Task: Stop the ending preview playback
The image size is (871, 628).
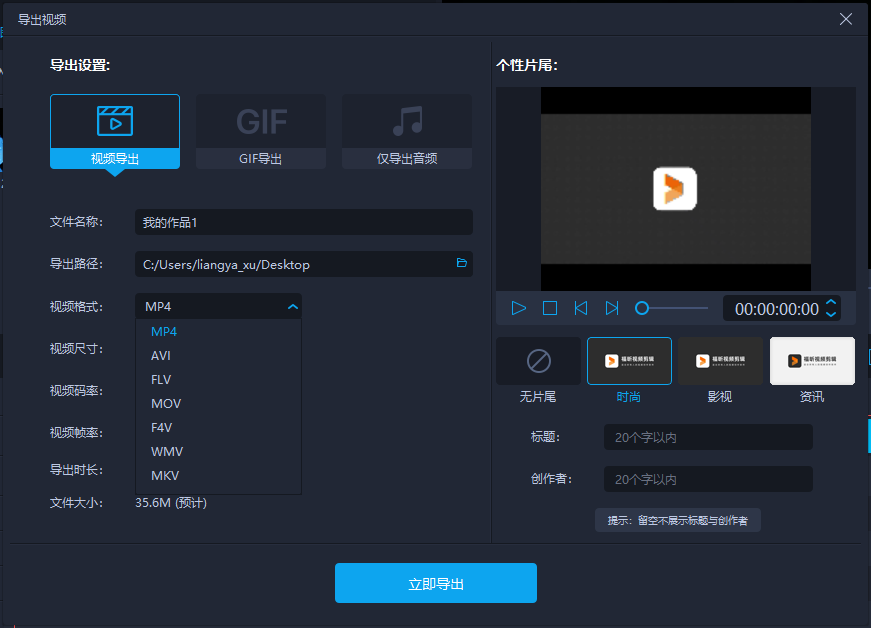Action: click(549, 309)
